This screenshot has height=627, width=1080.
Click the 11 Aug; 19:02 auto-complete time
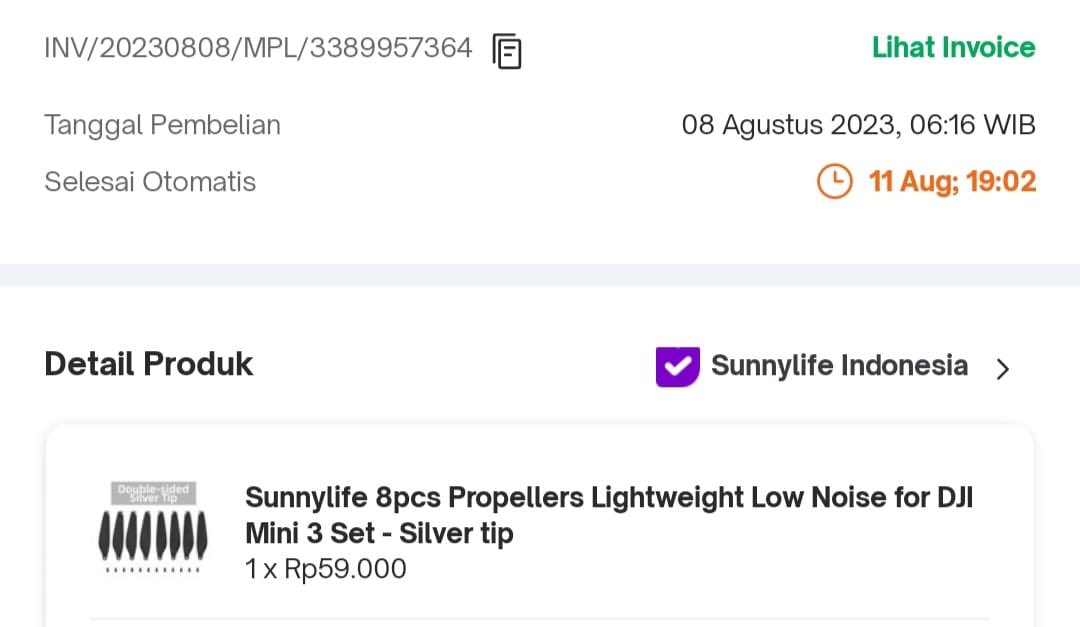click(952, 182)
